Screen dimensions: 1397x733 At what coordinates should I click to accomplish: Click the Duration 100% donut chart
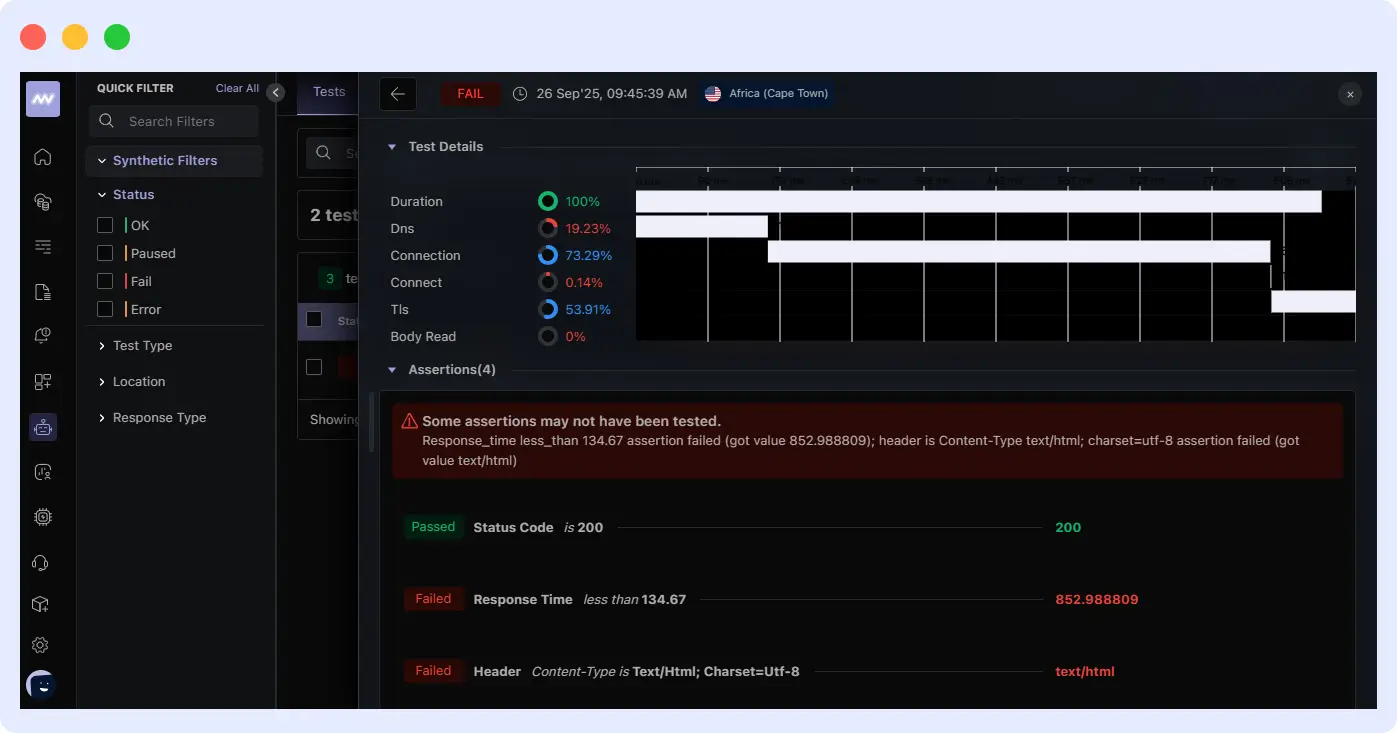tap(547, 200)
